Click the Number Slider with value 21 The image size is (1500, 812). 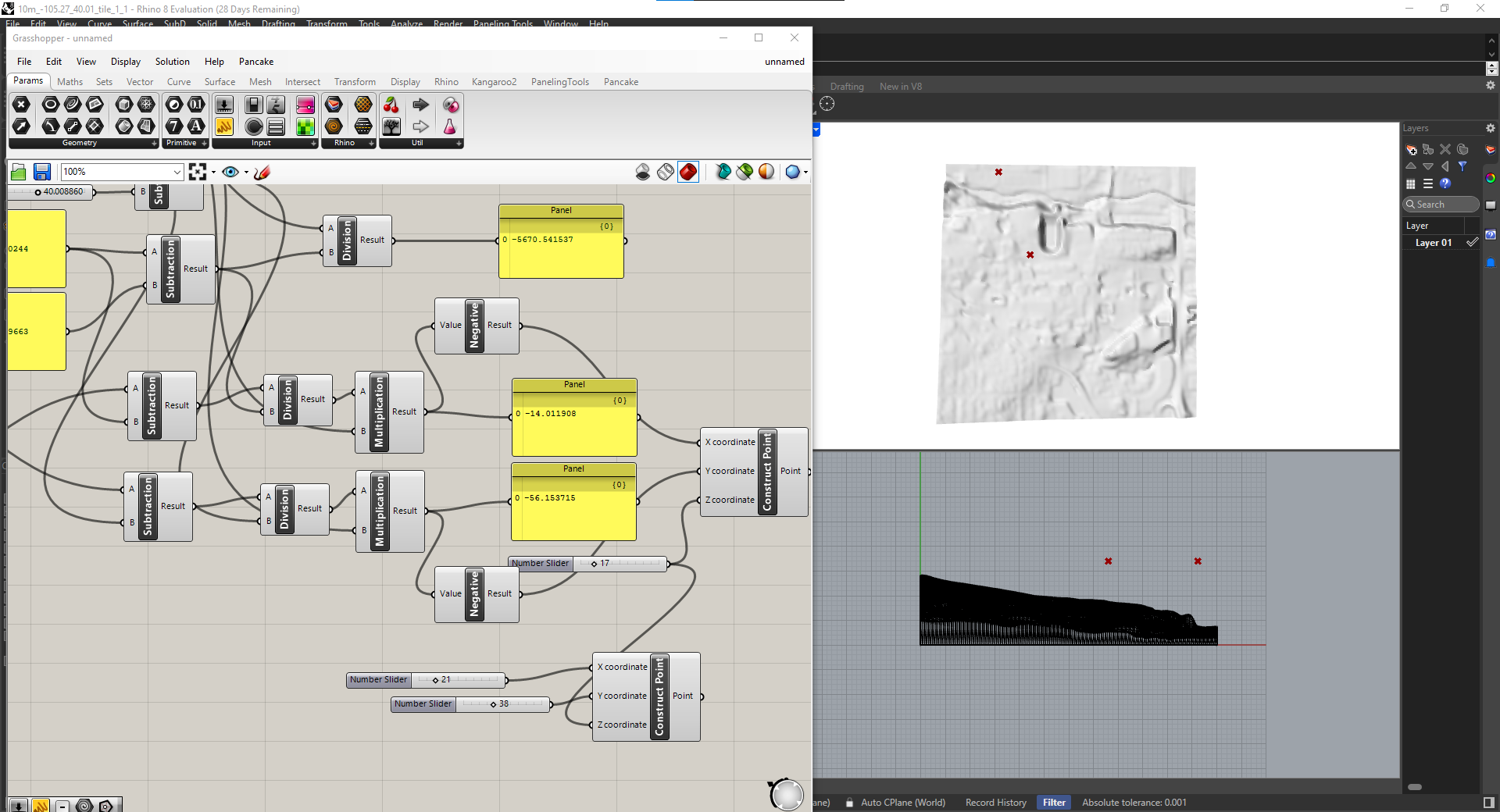pyautogui.click(x=427, y=680)
